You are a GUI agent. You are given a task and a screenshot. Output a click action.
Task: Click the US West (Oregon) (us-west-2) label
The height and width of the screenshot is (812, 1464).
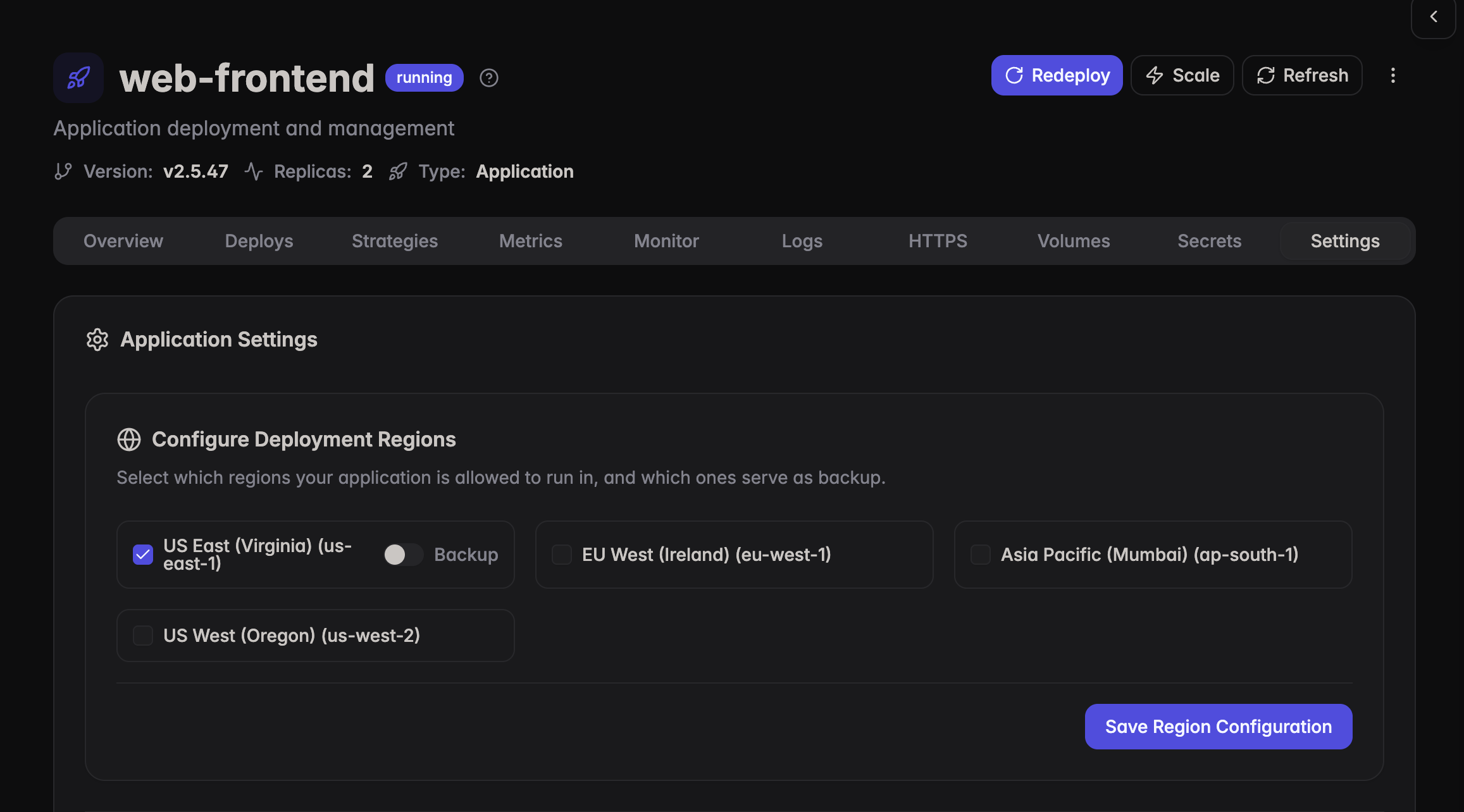[292, 636]
